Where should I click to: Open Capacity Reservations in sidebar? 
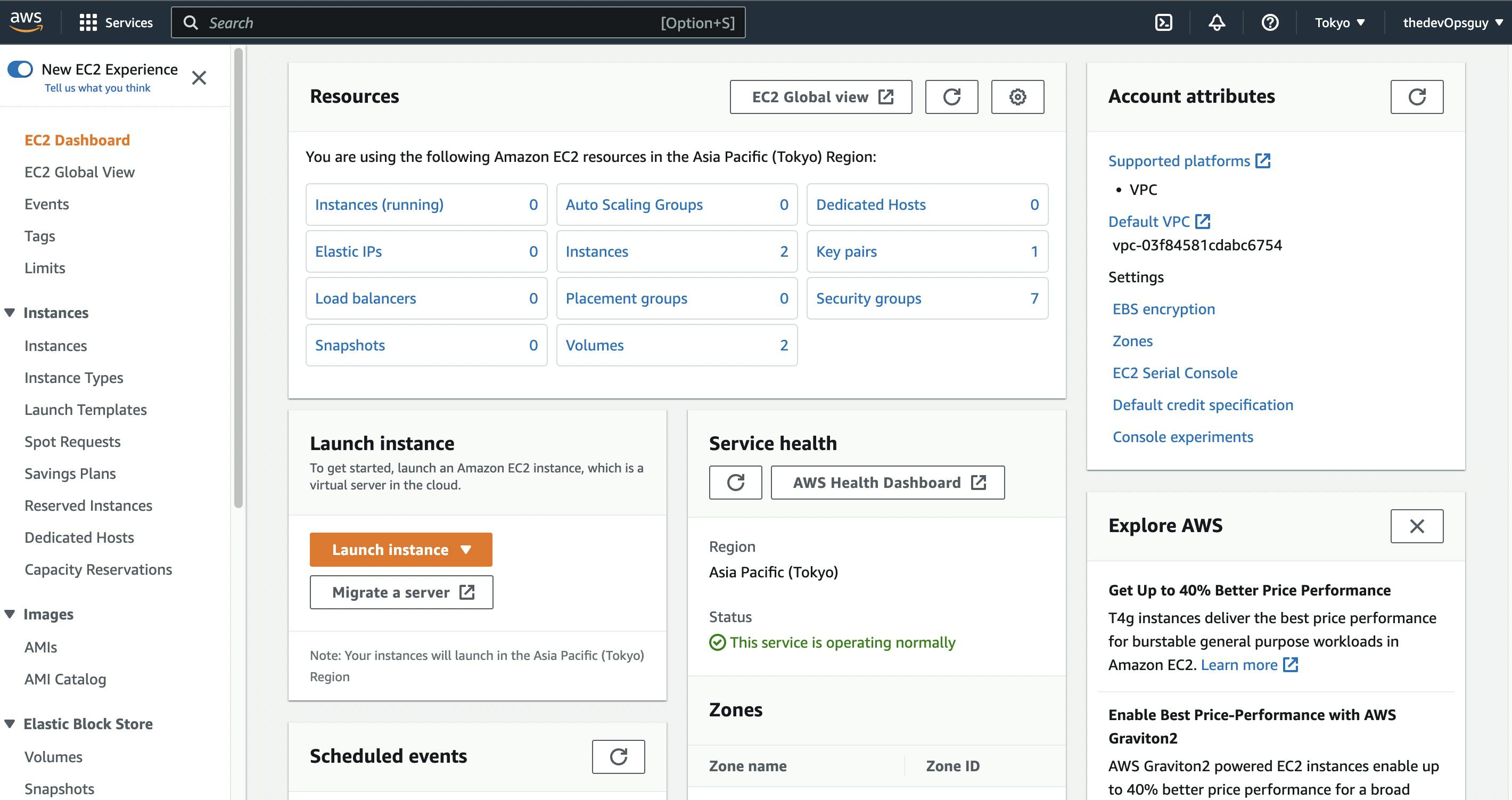(98, 570)
